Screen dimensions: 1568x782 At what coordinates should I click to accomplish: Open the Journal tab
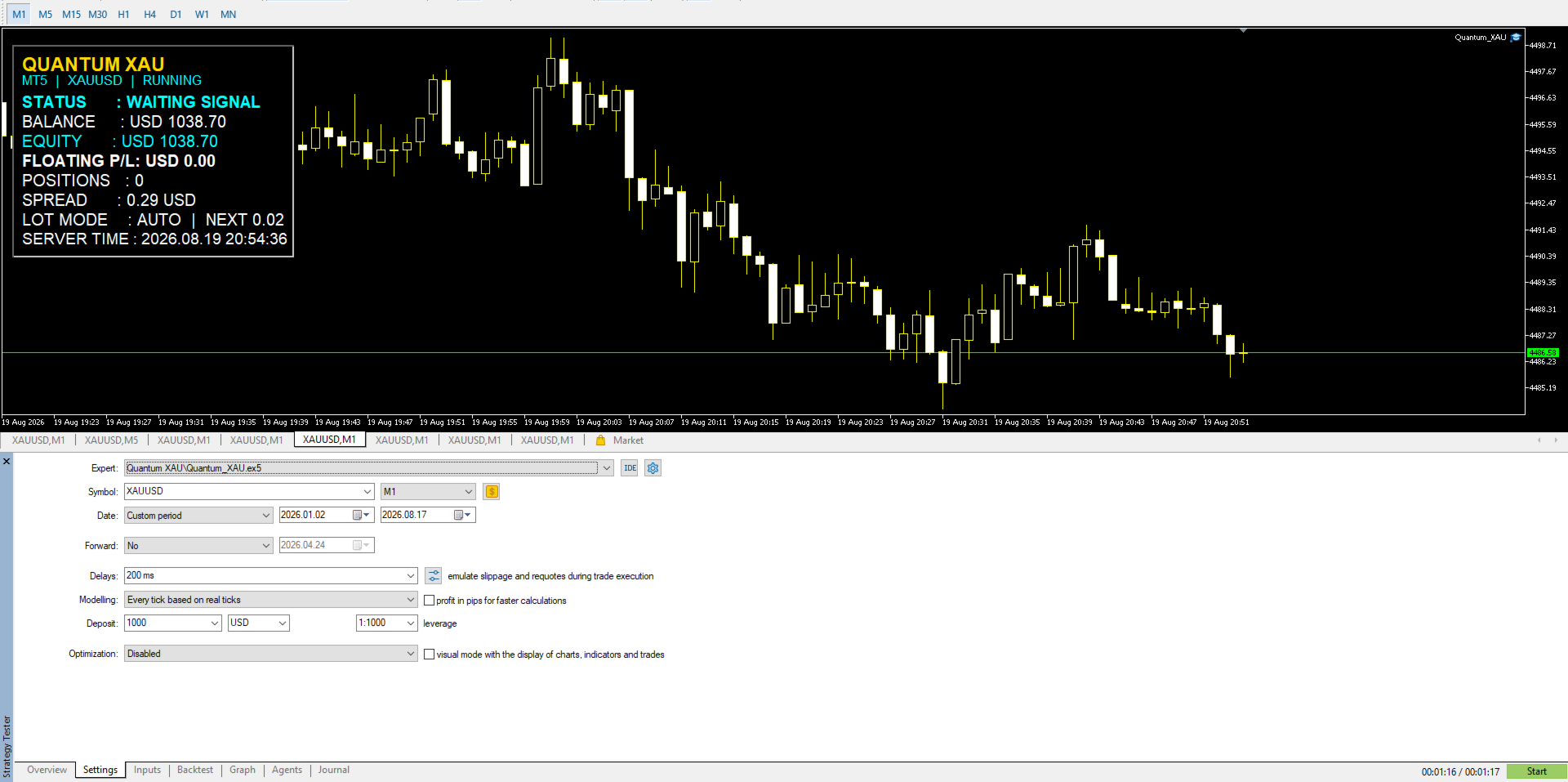pos(334,771)
